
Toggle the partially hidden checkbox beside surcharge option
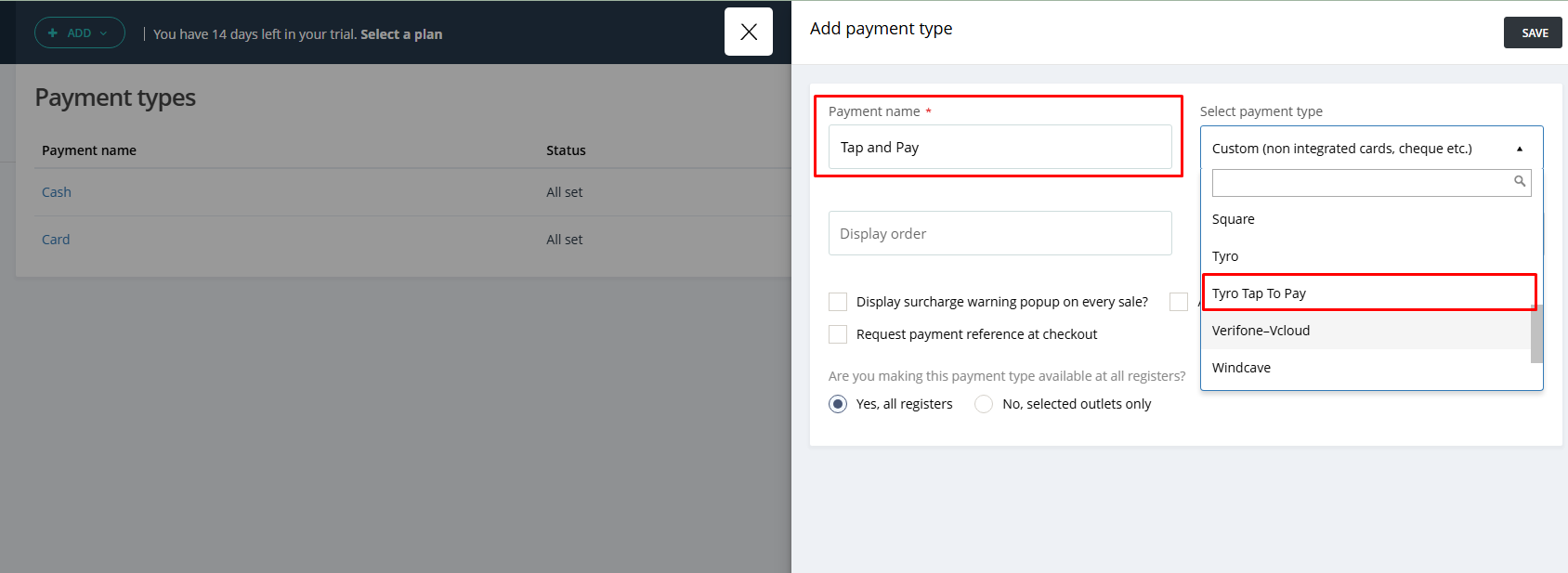(1179, 302)
